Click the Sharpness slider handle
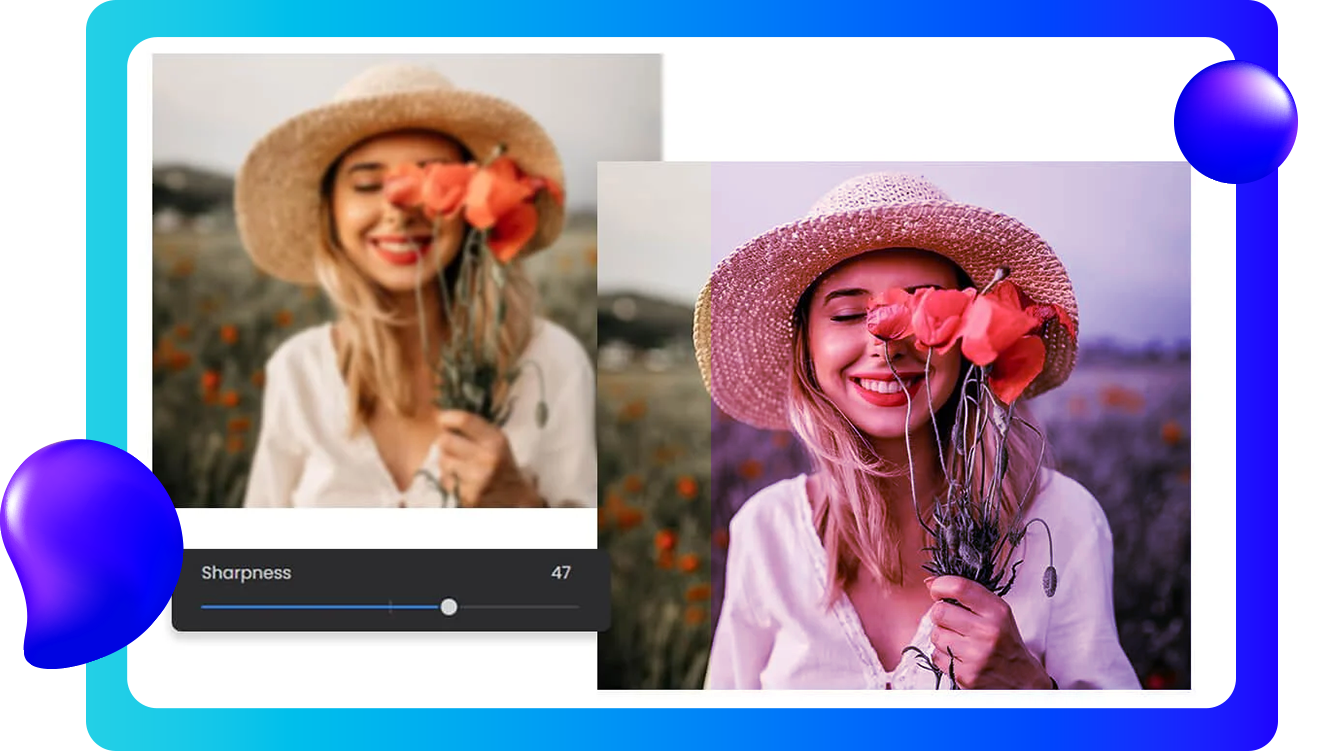The image size is (1319, 751). click(449, 607)
